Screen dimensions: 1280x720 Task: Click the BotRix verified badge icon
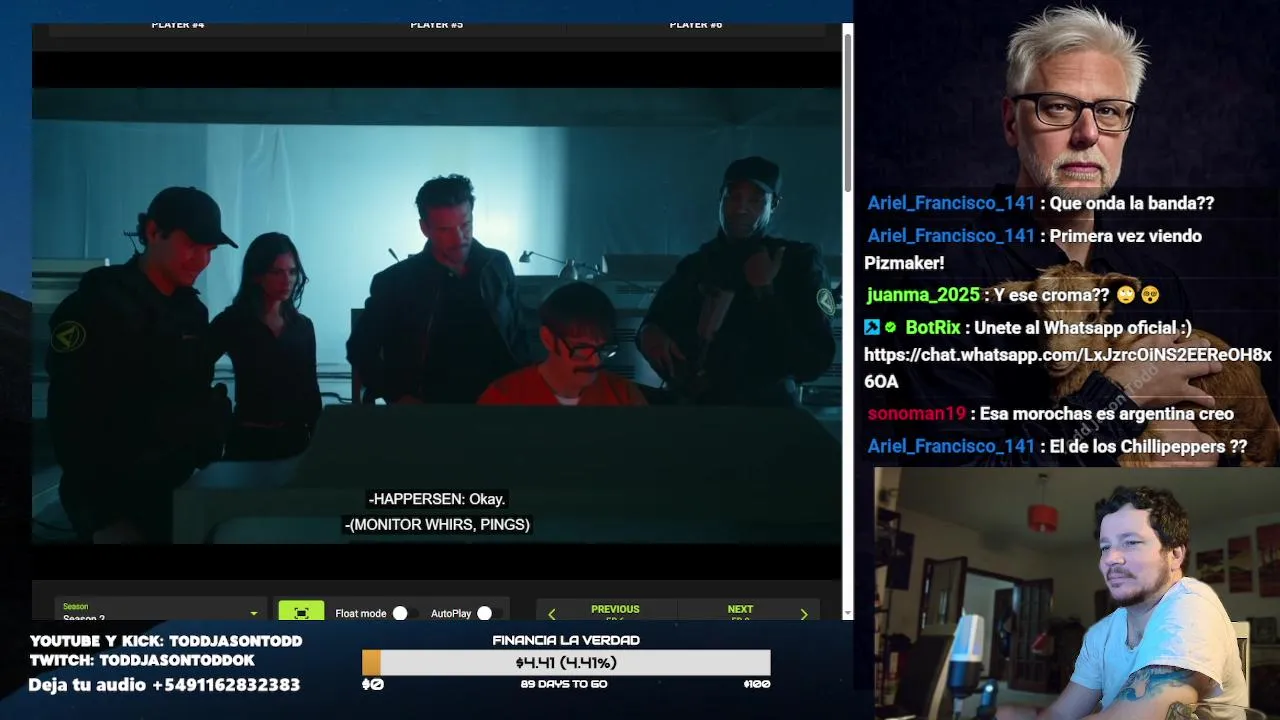[x=890, y=328]
